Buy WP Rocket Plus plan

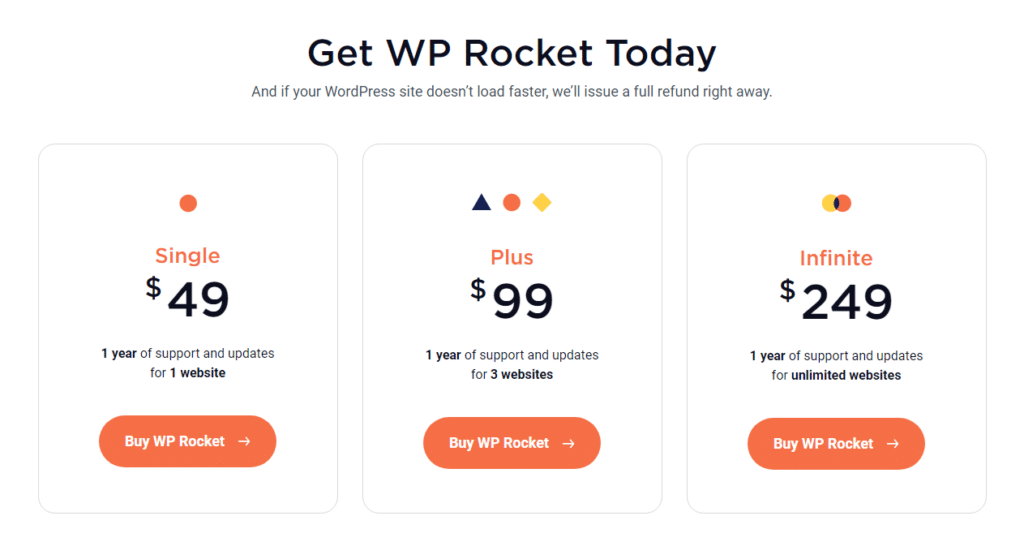(x=500, y=443)
